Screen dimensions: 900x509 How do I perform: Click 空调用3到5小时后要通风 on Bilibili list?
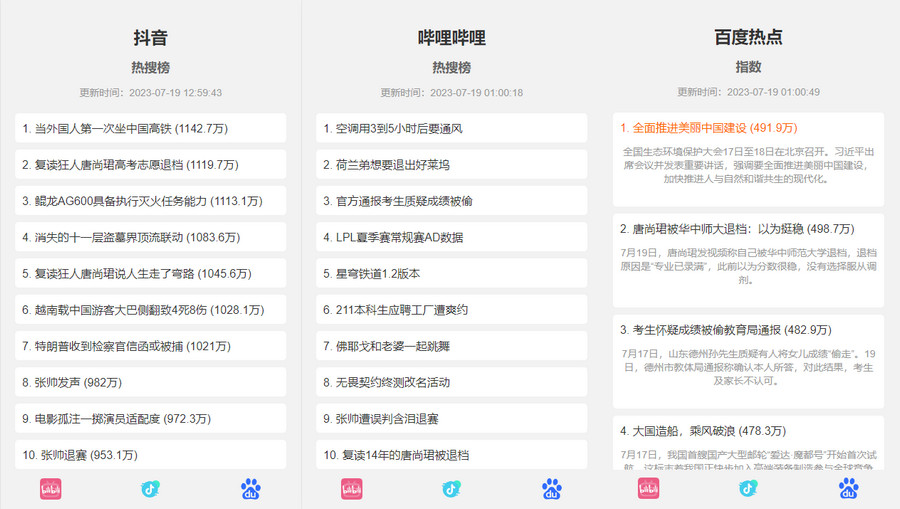[x=393, y=128]
